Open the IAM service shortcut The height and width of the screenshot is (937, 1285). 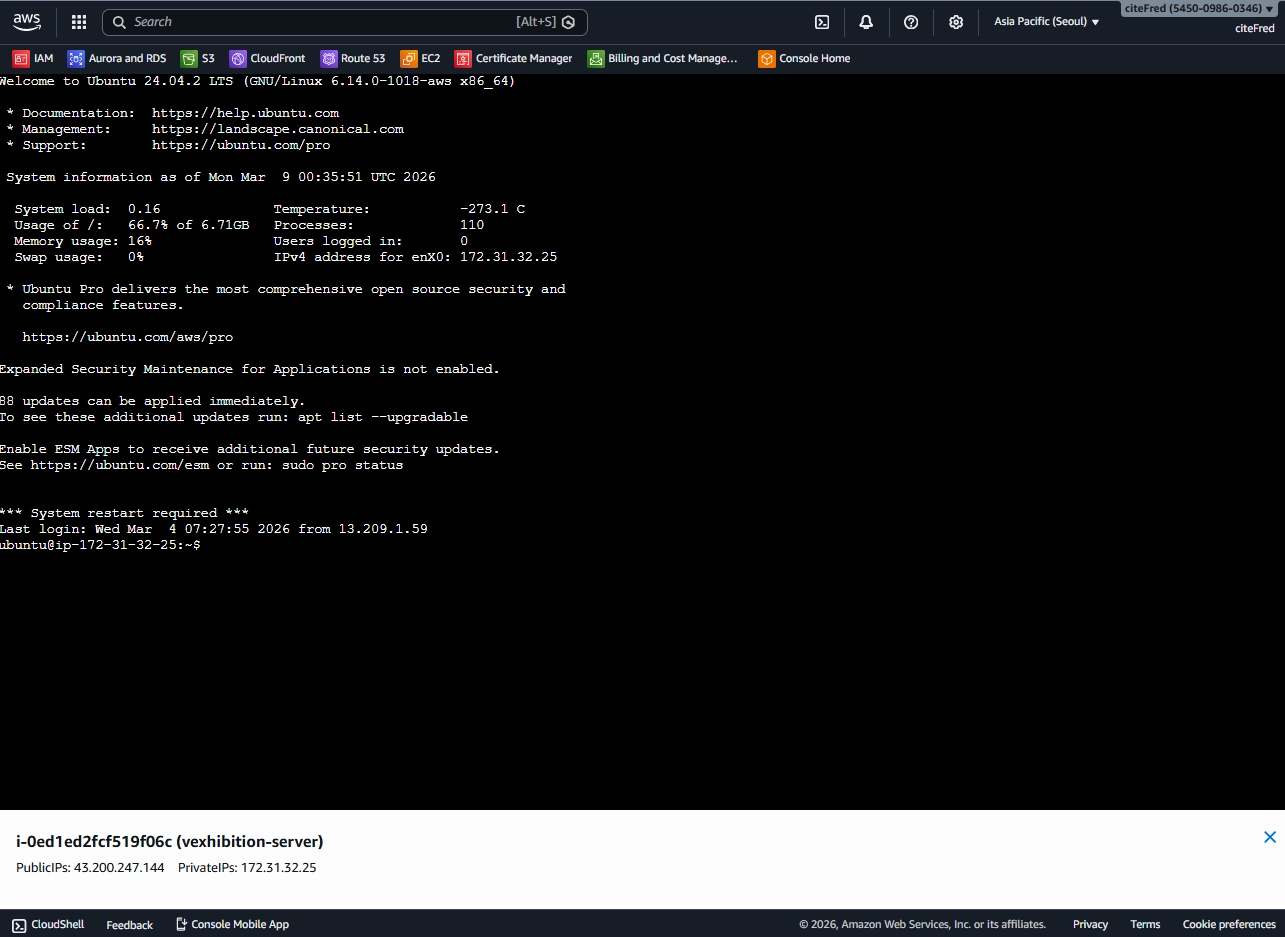coord(33,59)
